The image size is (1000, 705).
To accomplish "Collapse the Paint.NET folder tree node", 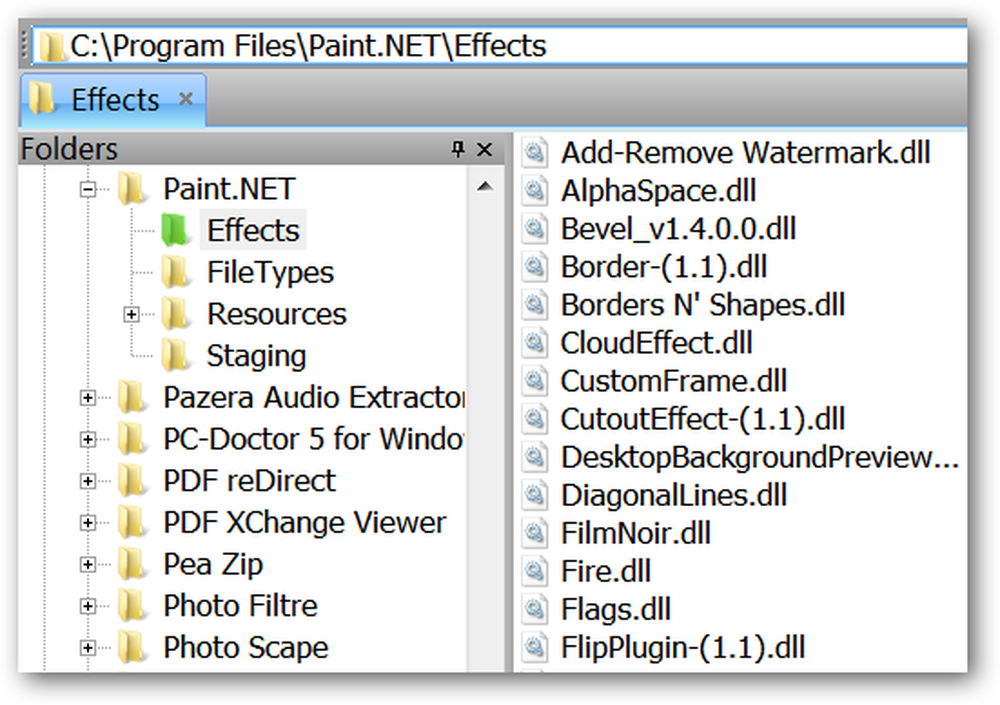I will tap(88, 189).
